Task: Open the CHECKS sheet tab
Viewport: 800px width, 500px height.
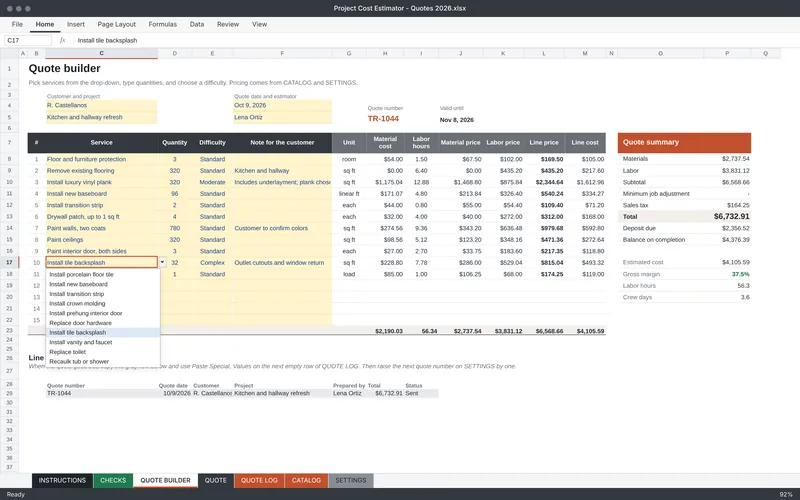Action: point(113,480)
